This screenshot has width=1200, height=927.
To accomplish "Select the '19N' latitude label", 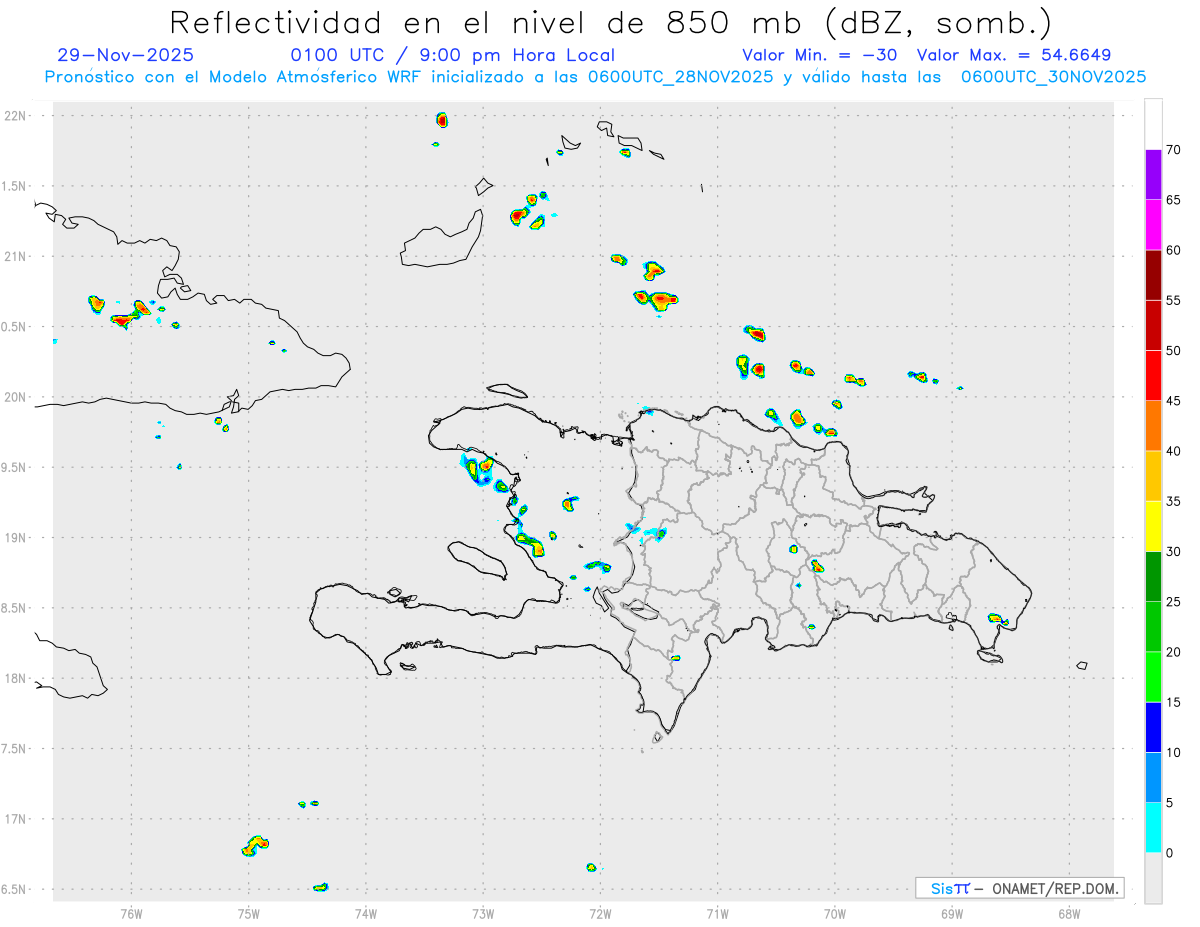I will [15, 537].
